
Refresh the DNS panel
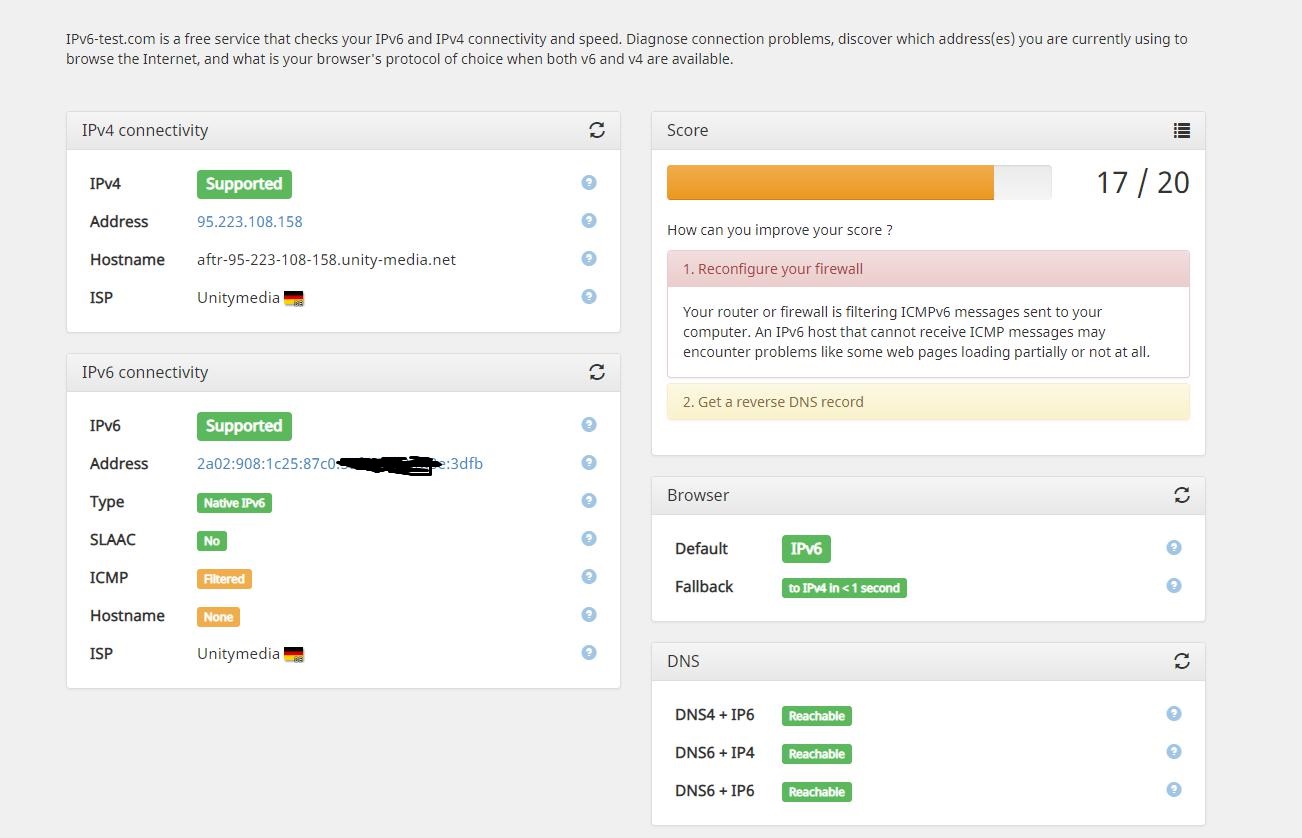coord(1181,660)
